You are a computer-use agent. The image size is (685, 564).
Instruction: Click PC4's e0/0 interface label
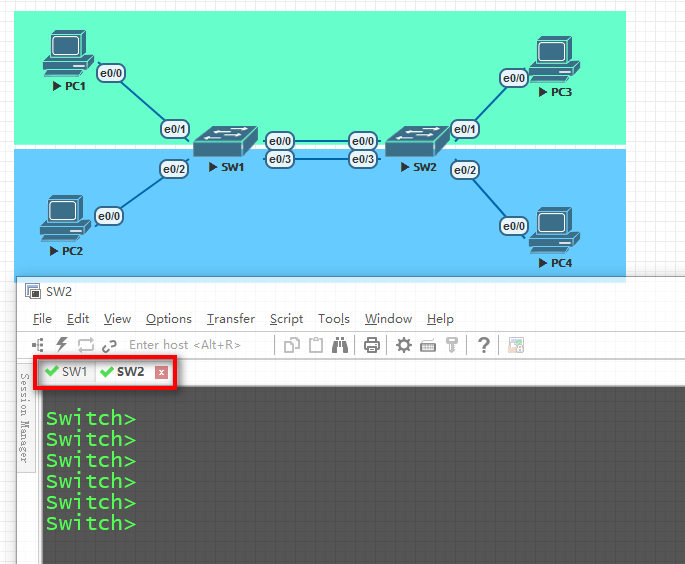(514, 226)
